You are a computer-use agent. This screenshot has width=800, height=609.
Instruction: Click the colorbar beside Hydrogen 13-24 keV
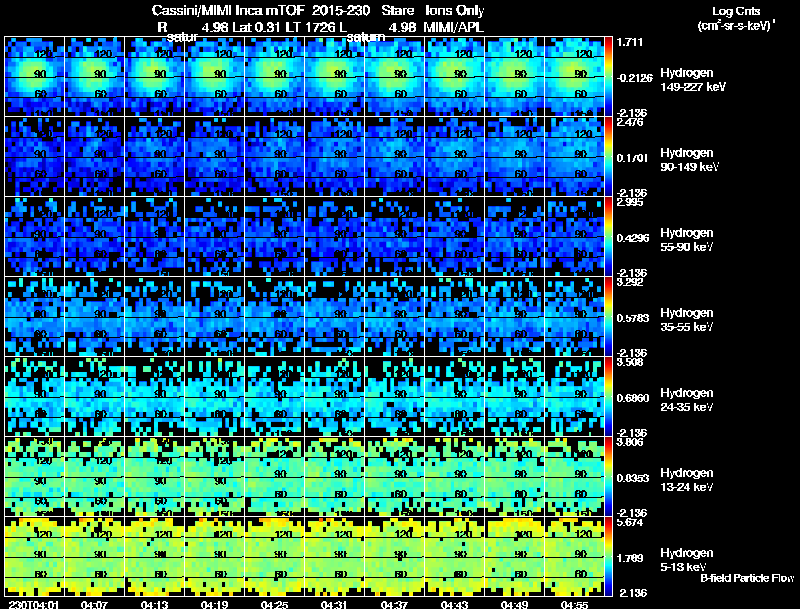(608, 476)
